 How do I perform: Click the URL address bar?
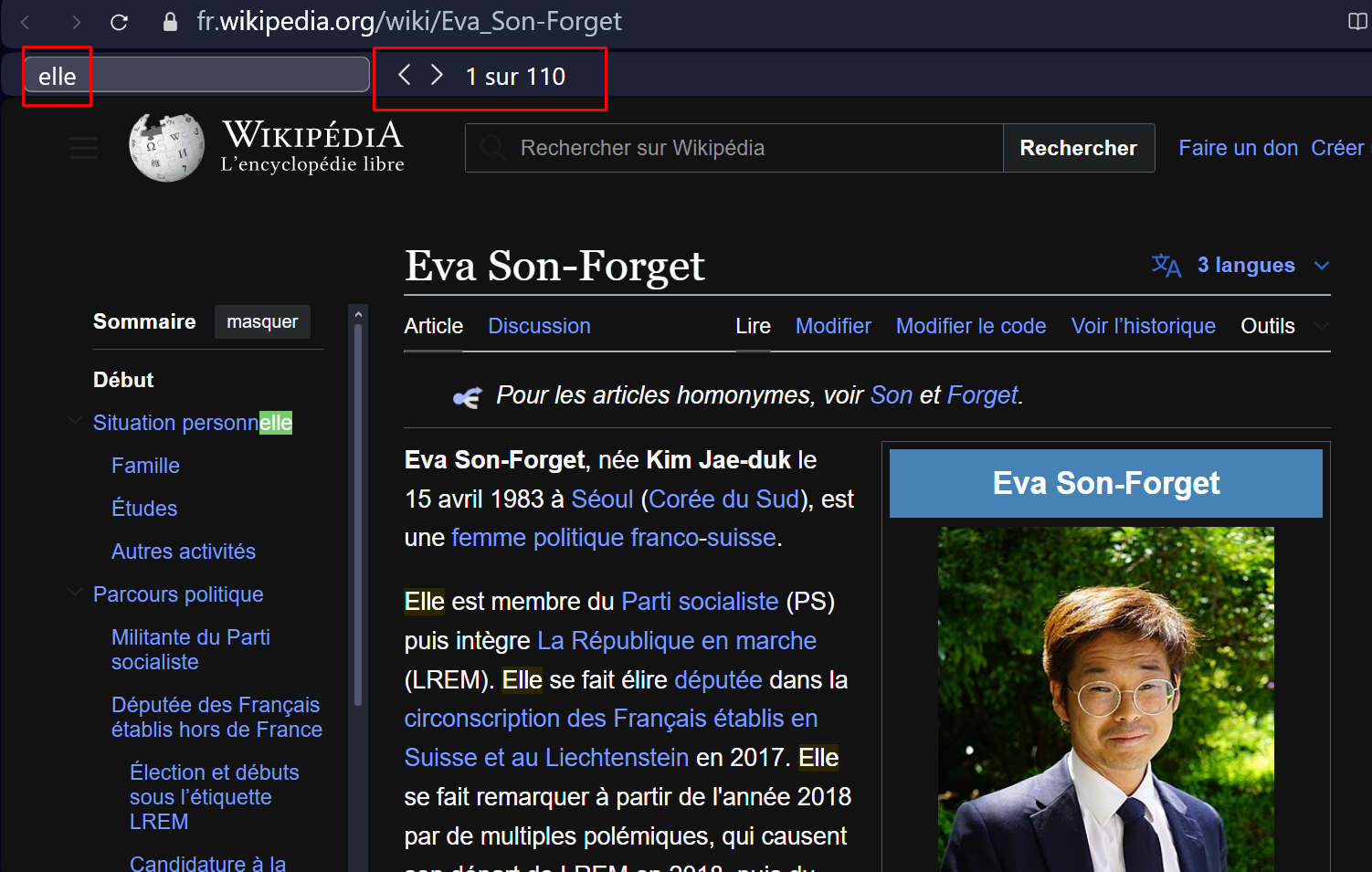[409, 22]
